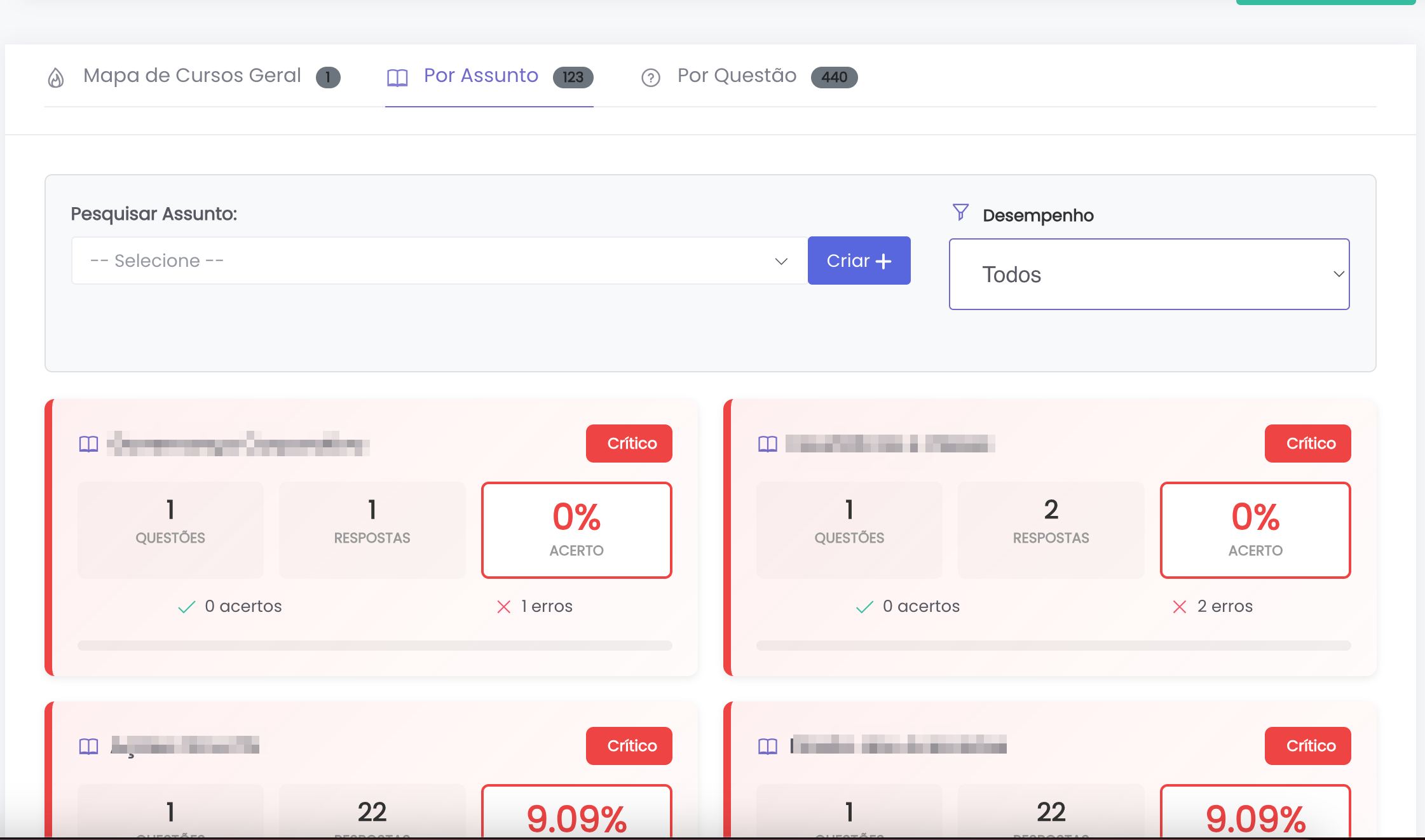Switch to the Mapa de Cursos Geral tab
The height and width of the screenshot is (840, 1425).
(x=192, y=76)
